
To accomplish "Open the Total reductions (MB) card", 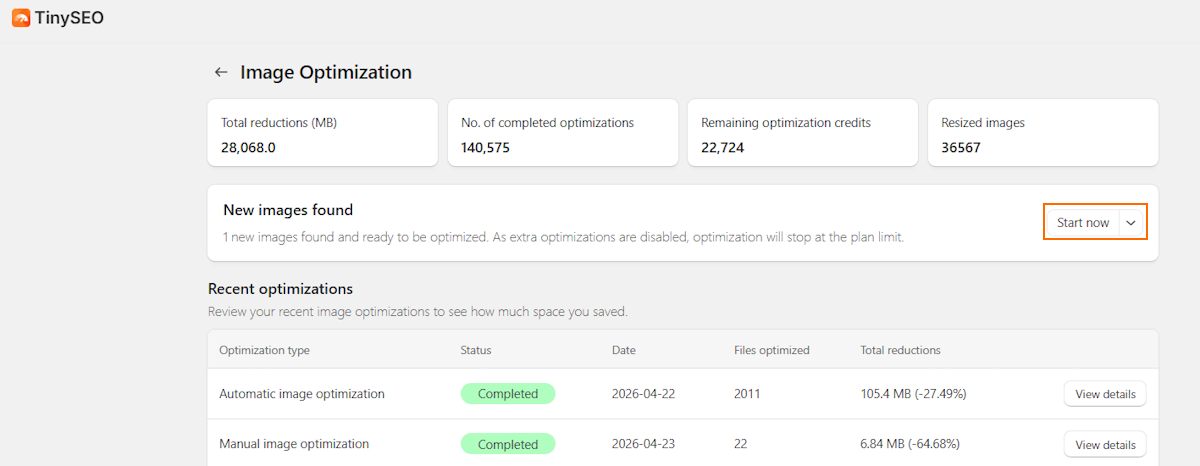I will 323,132.
